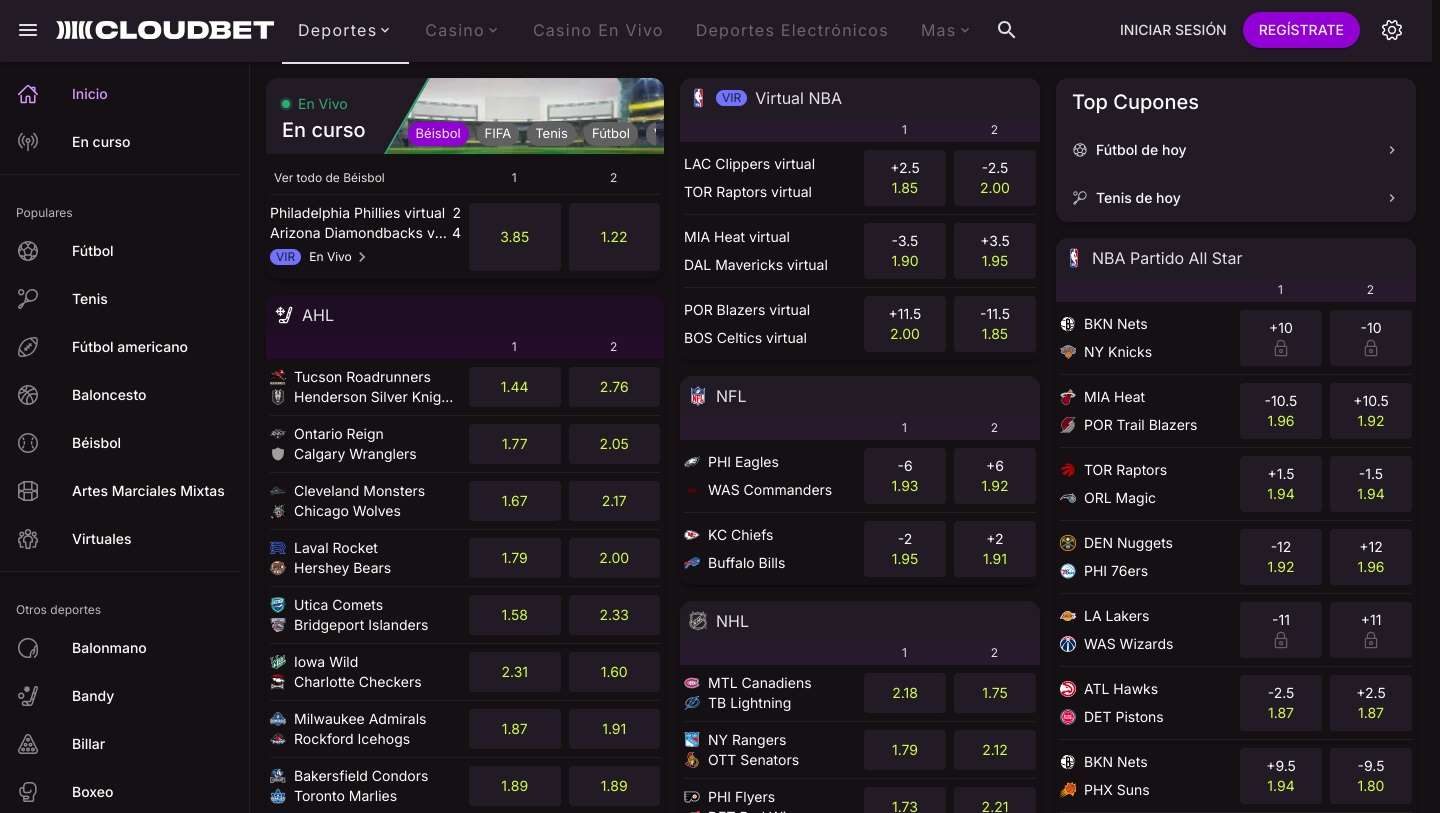Click the Fútbol soccer ball sidebar icon
This screenshot has width=1440, height=813.
tap(28, 251)
